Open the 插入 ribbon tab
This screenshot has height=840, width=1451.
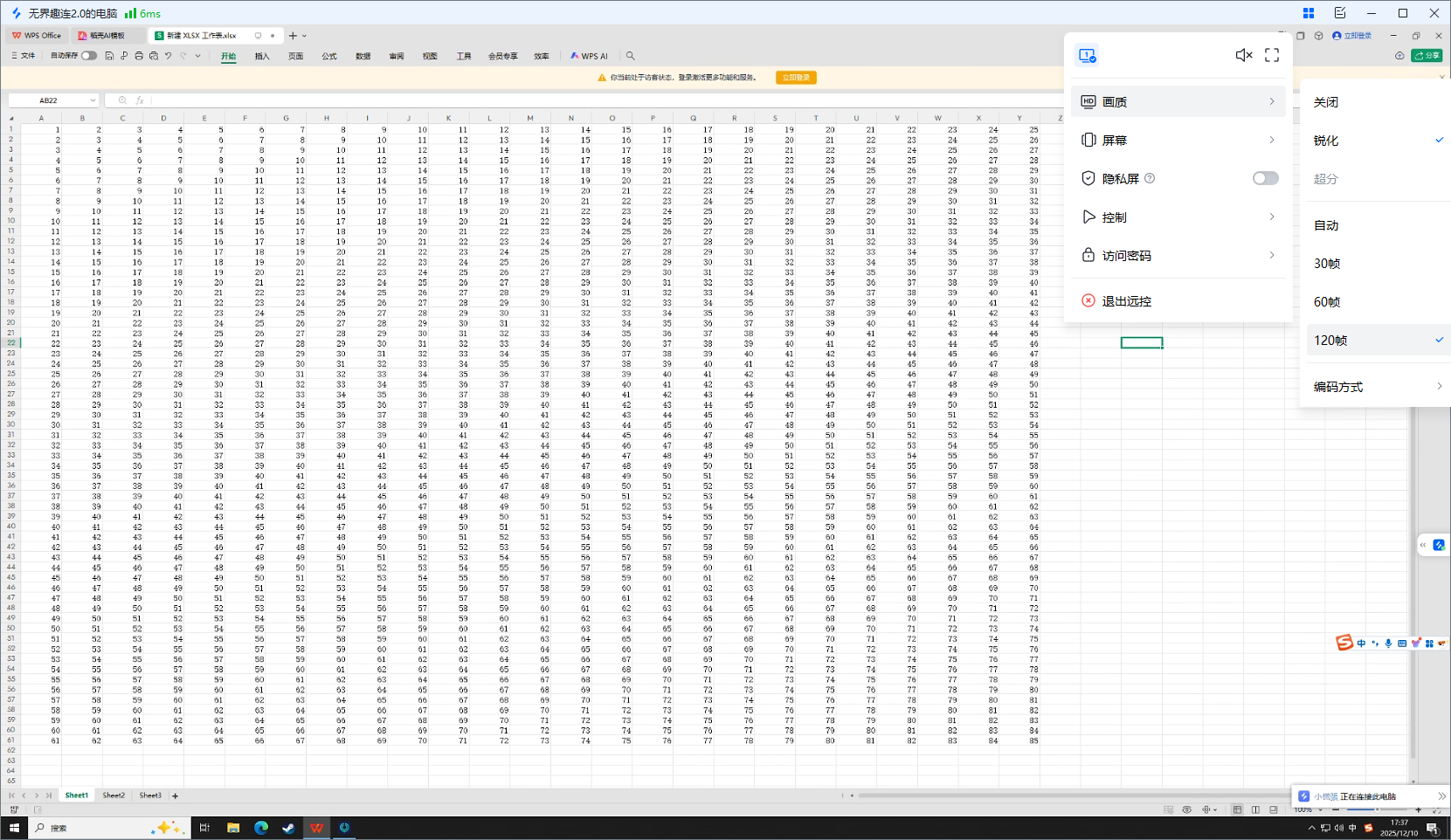(262, 56)
